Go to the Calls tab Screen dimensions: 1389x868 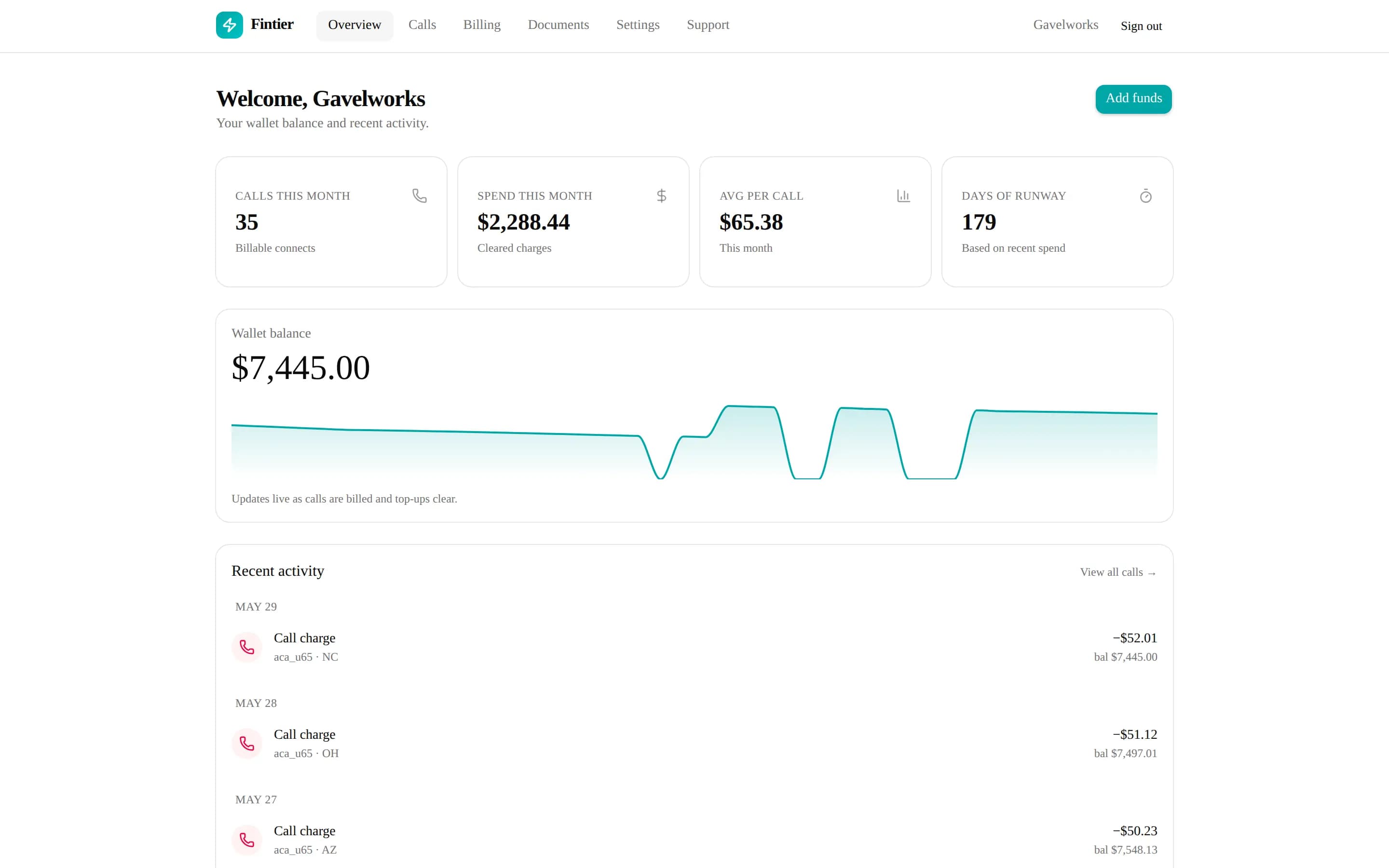[x=422, y=25]
